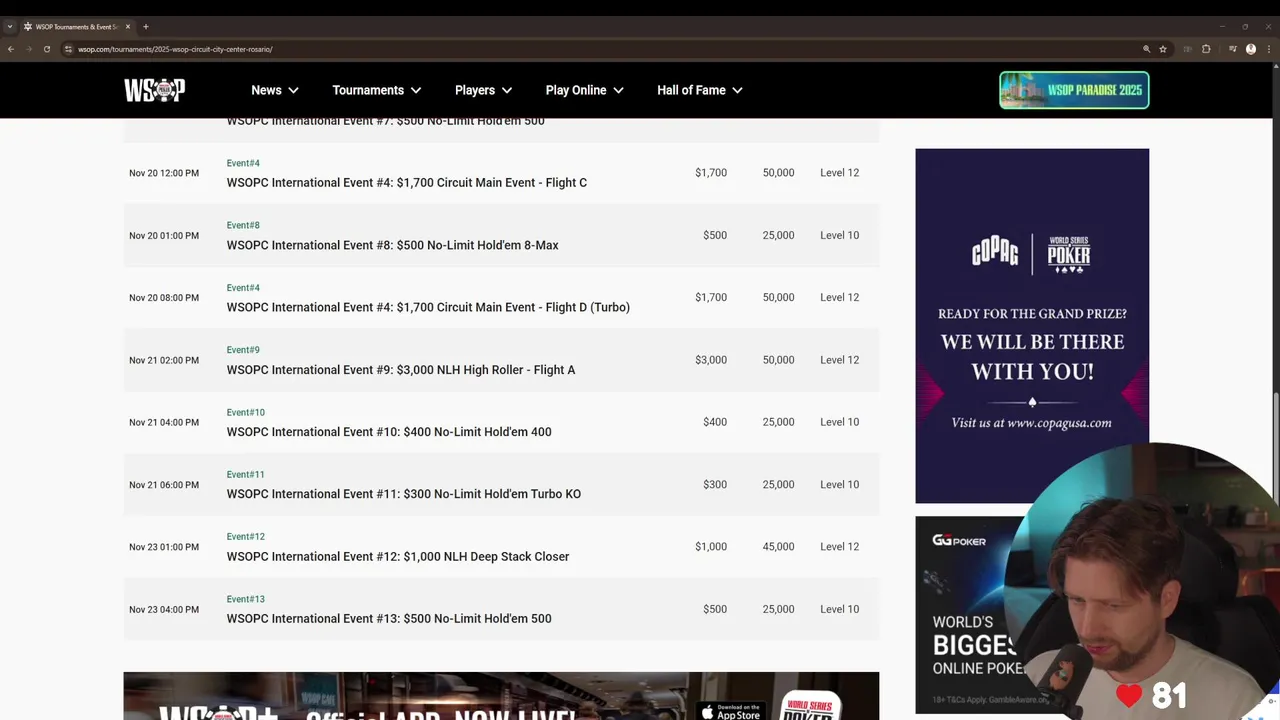Open Event #11 $300 Turbo KO link
1280x720 pixels.
[403, 494]
